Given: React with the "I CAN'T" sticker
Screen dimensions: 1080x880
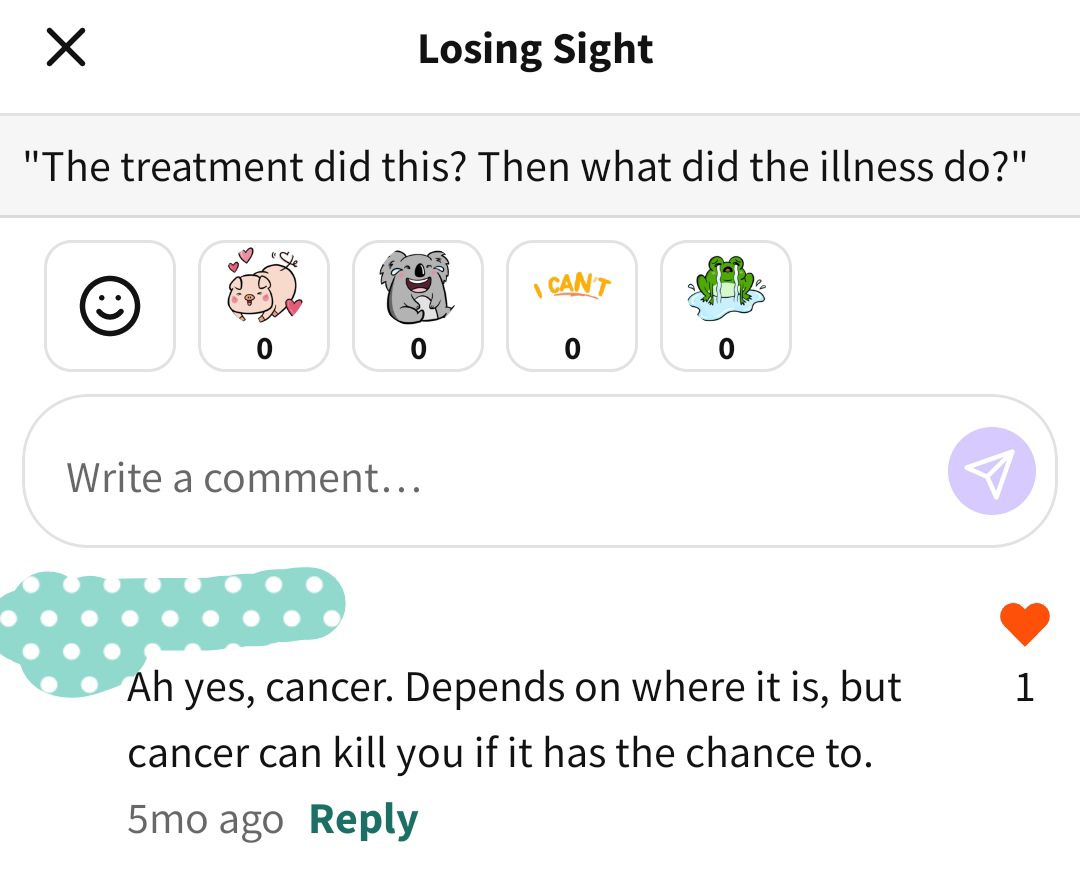Looking at the screenshot, I should click(572, 306).
